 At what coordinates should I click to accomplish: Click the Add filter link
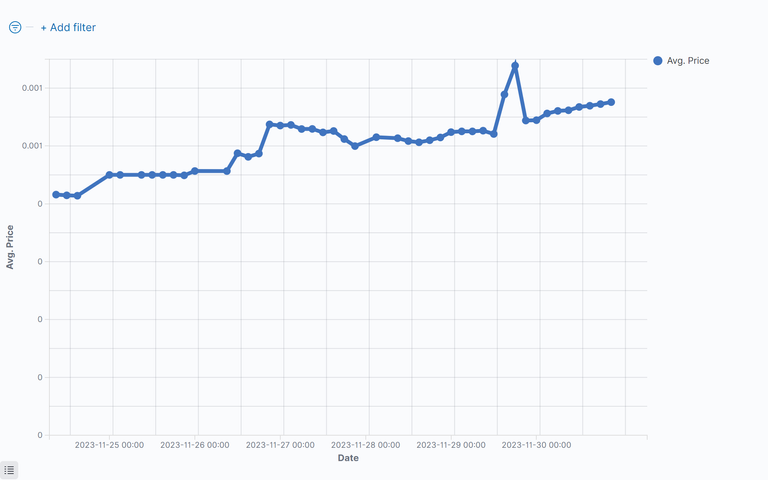(68, 27)
